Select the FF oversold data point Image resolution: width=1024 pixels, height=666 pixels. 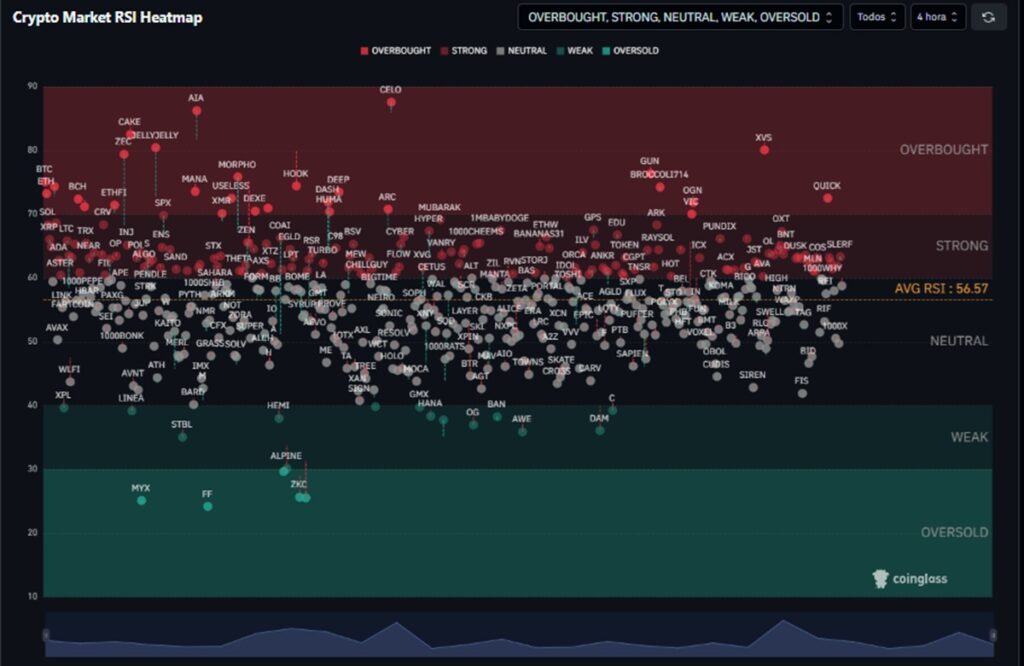point(208,506)
